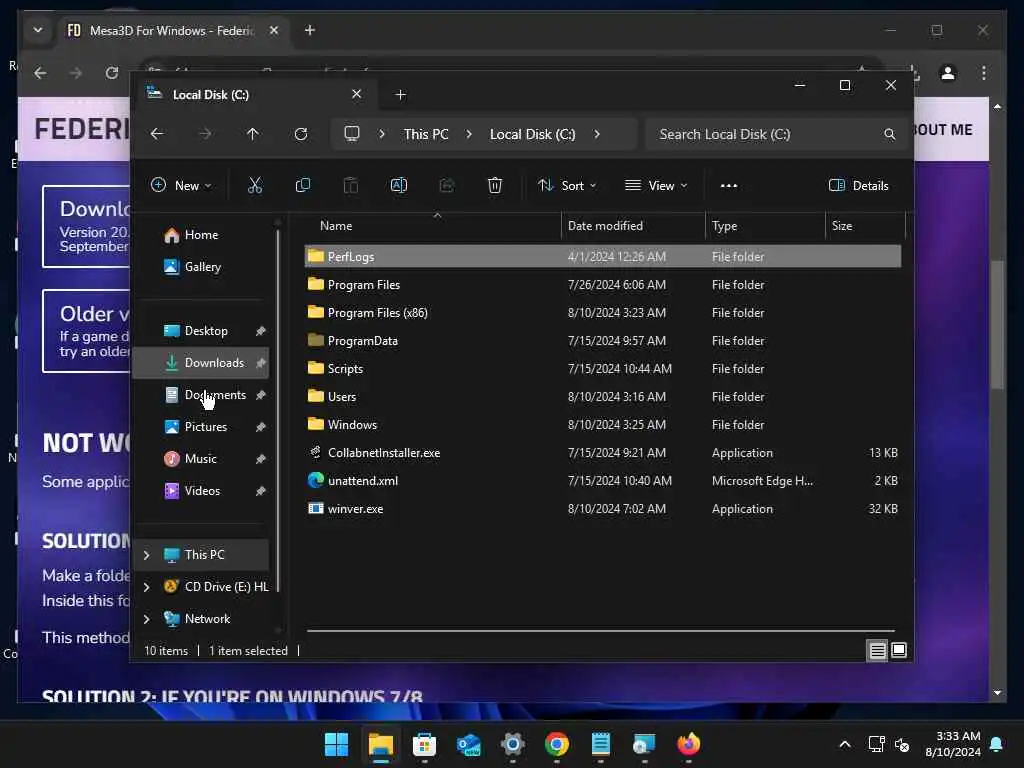Click the Delete trash can icon
This screenshot has height=768, width=1024.
[x=495, y=185]
